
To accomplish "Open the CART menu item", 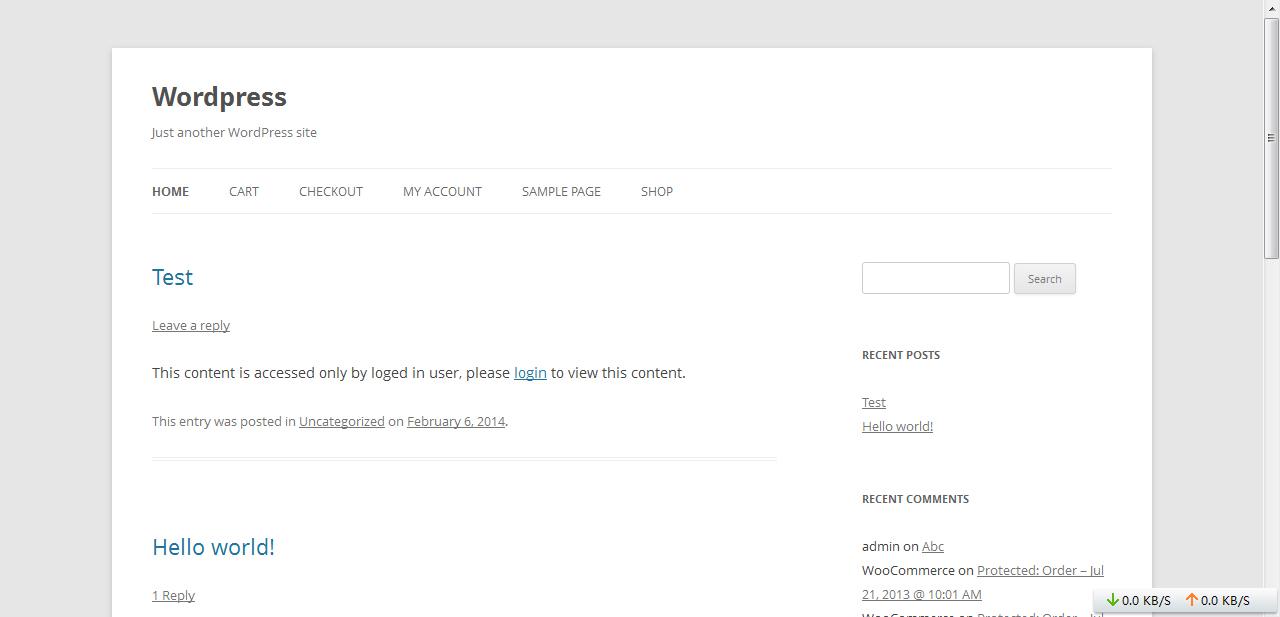I will tap(244, 191).
